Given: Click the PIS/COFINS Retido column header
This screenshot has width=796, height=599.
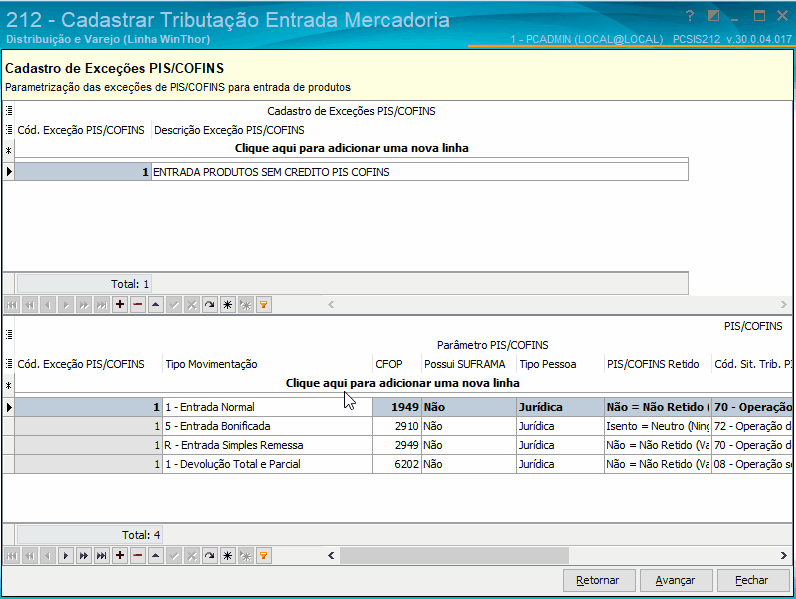Looking at the screenshot, I should 658,364.
